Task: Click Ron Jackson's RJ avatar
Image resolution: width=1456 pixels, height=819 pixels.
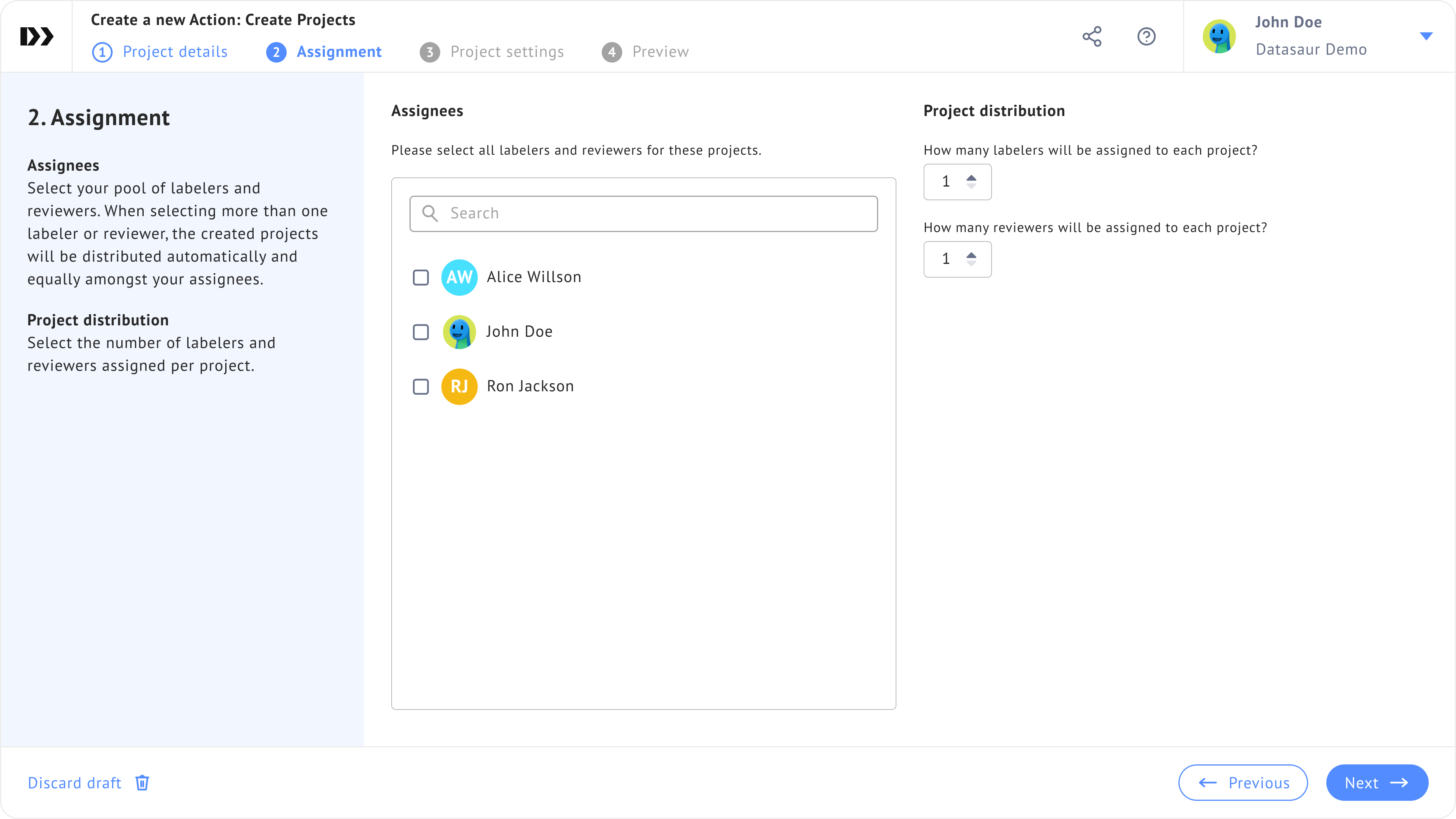Action: pyautogui.click(x=459, y=386)
